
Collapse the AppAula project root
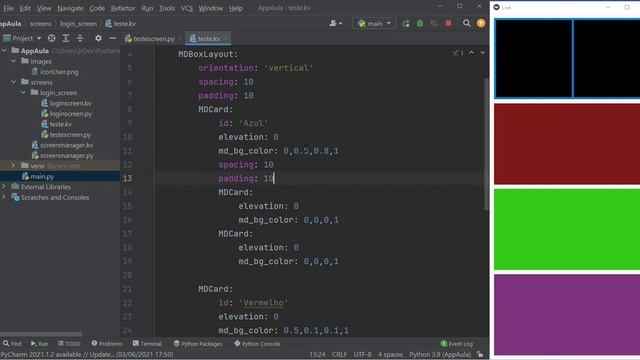tap(4, 51)
